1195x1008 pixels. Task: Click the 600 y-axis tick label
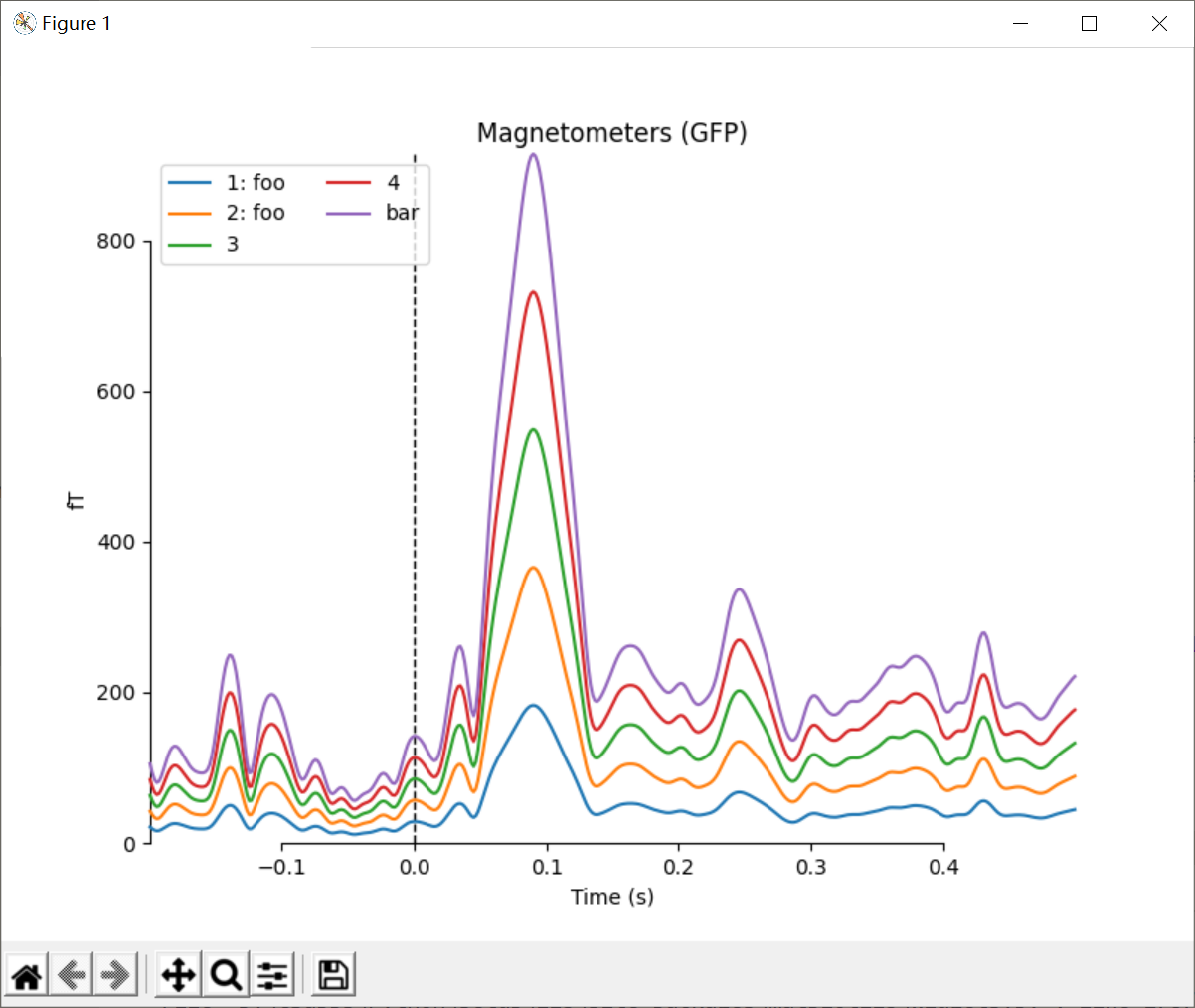pos(116,392)
